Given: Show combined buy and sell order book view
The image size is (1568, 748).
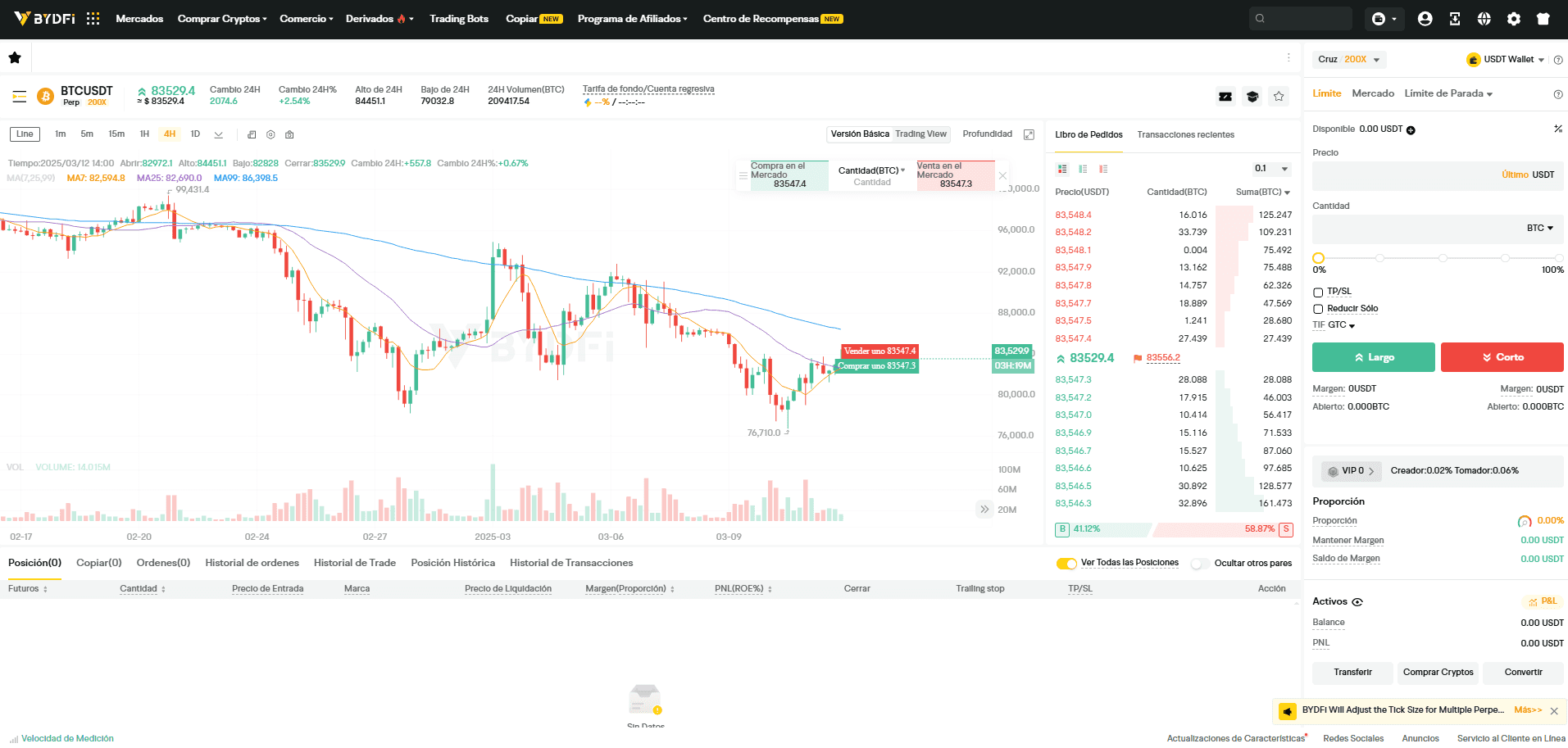Looking at the screenshot, I should [1062, 169].
